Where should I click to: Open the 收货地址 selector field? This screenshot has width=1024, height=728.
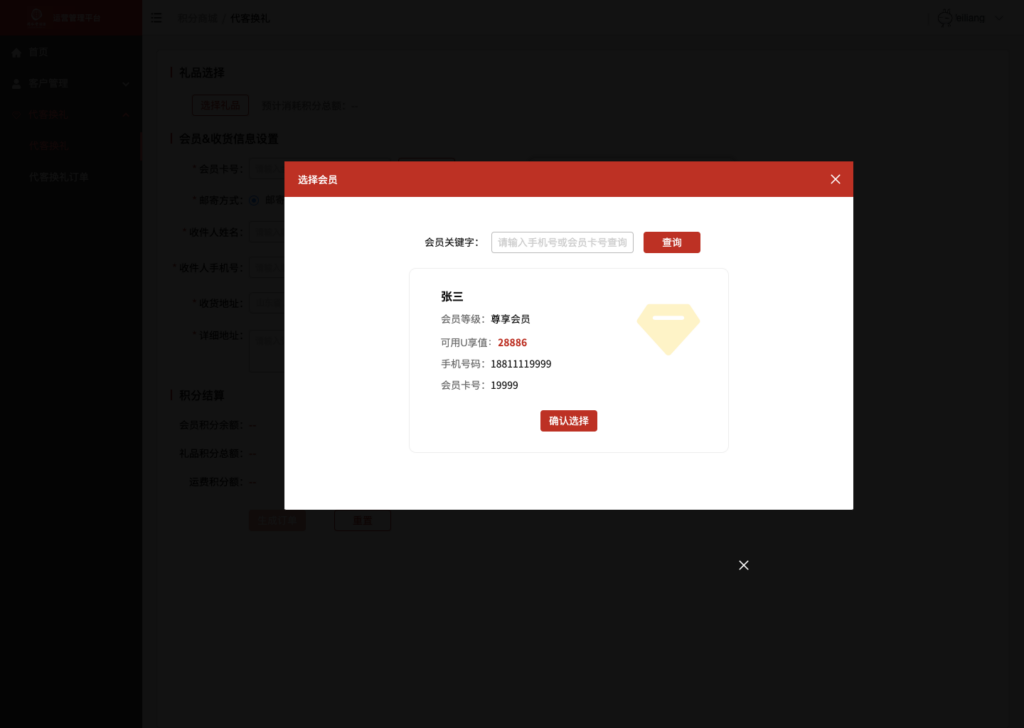pos(266,303)
